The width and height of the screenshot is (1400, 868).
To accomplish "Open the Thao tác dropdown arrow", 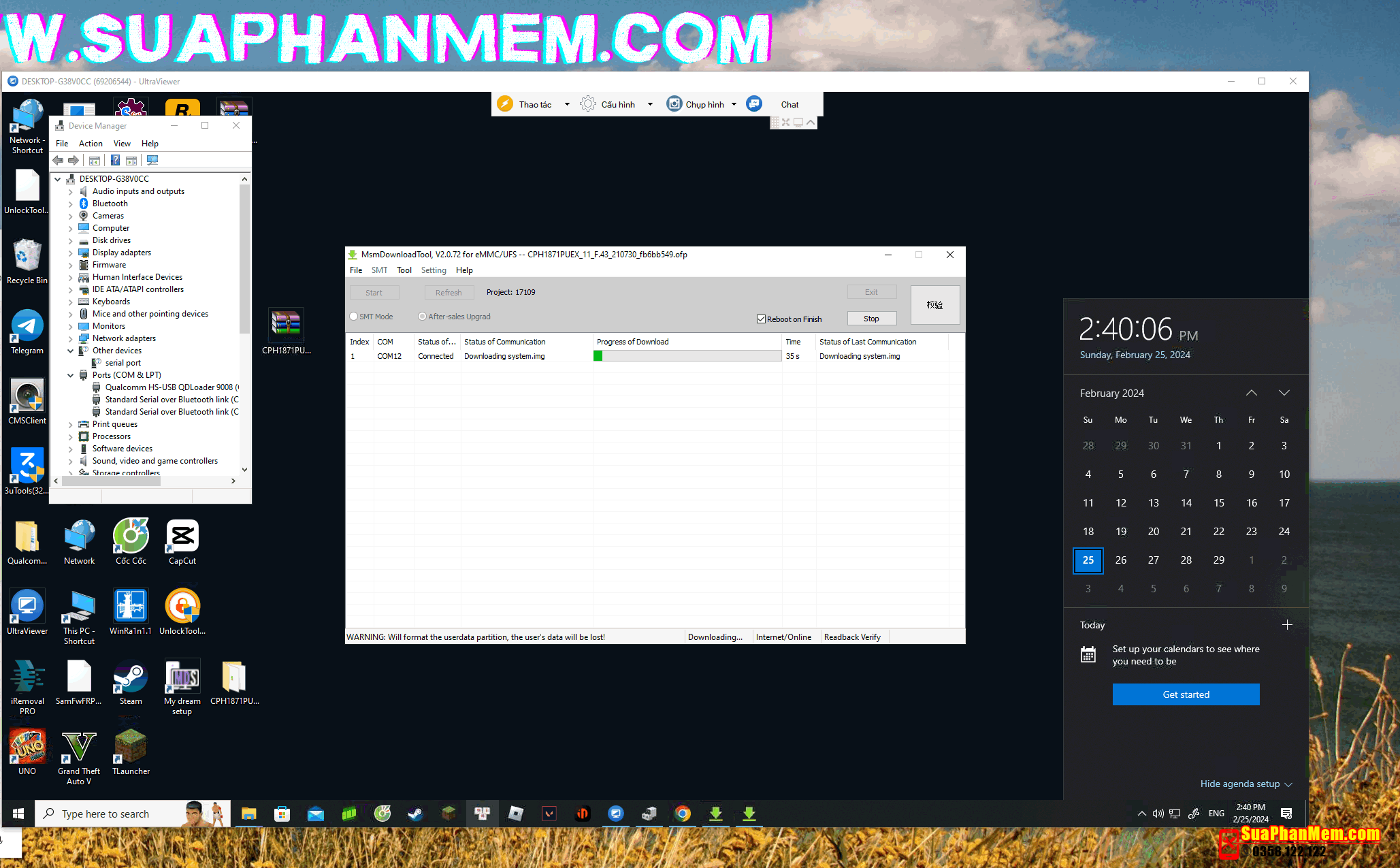I will [567, 104].
